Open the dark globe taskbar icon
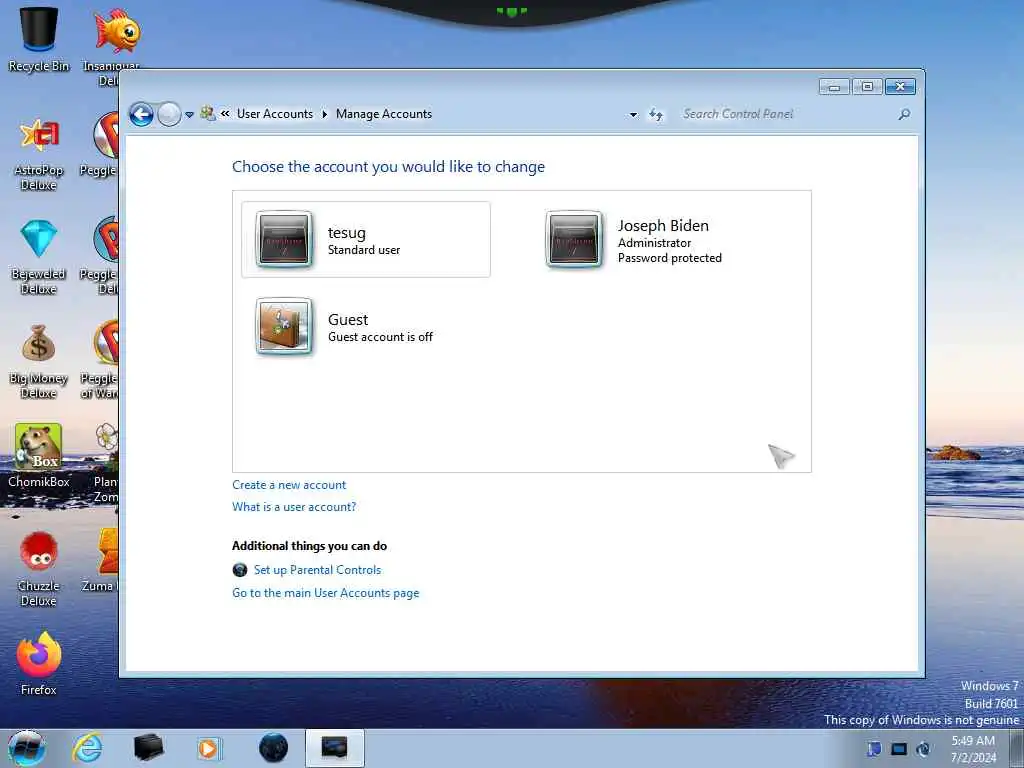This screenshot has height=768, width=1024. point(273,748)
